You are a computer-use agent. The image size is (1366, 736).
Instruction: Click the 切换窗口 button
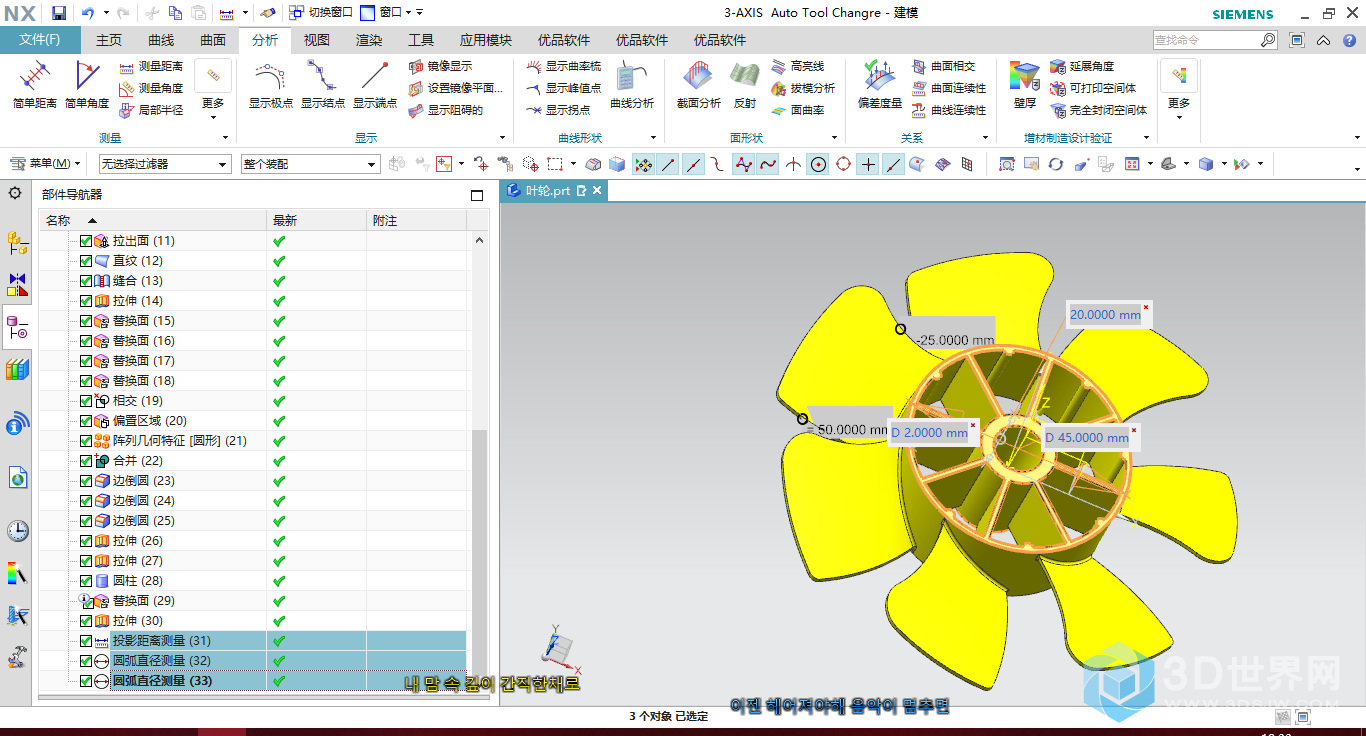pos(321,13)
